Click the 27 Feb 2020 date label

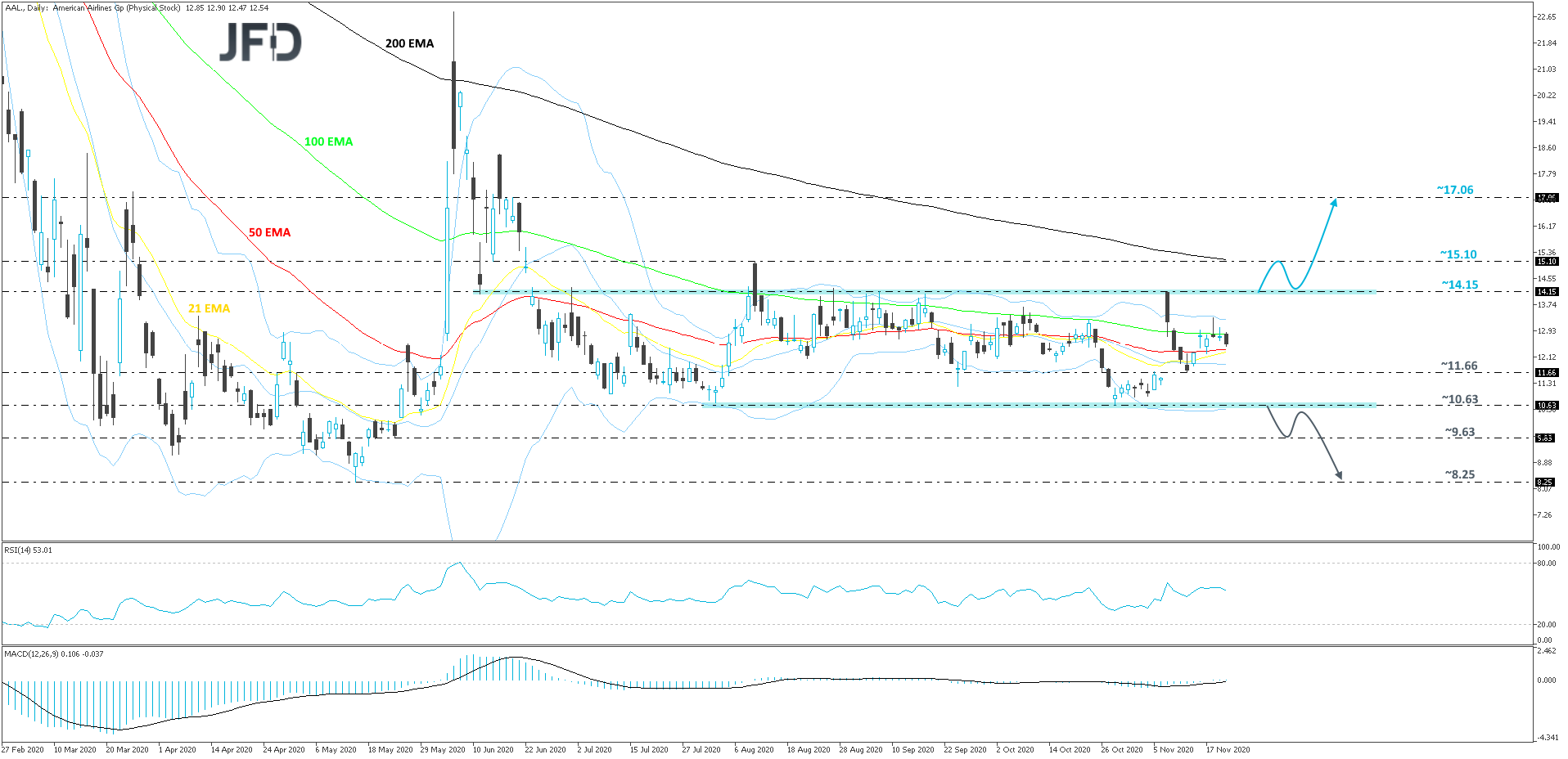[23, 749]
